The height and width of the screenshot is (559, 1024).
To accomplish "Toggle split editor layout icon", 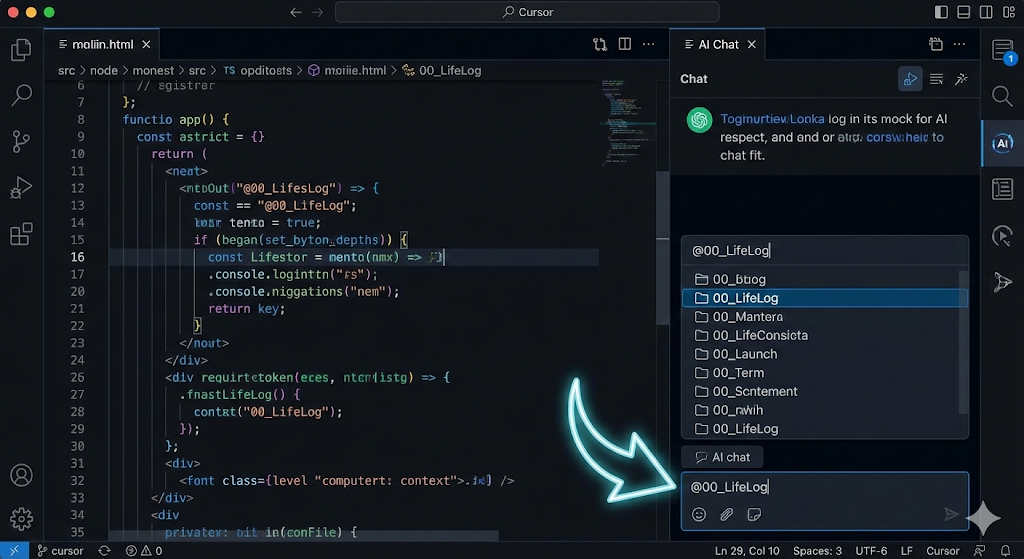I will click(x=625, y=44).
